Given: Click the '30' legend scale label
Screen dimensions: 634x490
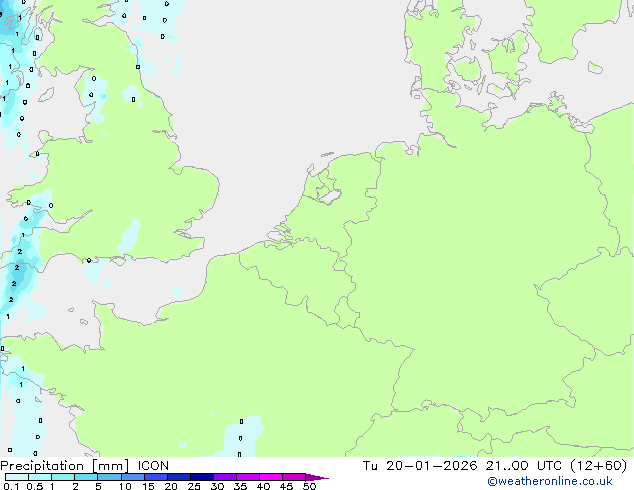Looking at the screenshot, I should (x=217, y=486).
